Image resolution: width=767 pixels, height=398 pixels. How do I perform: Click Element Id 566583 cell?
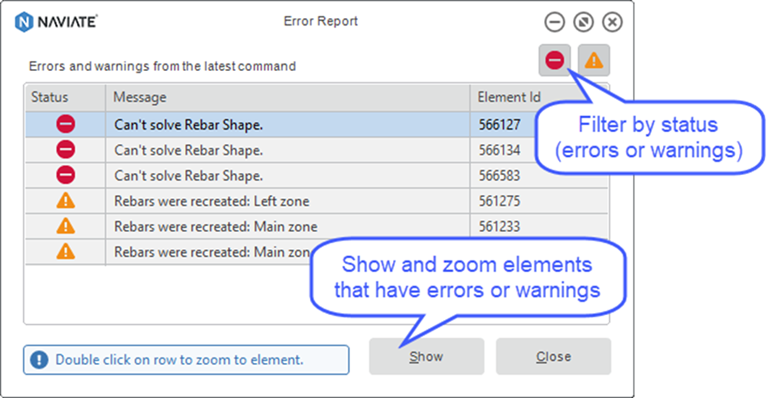coord(499,176)
